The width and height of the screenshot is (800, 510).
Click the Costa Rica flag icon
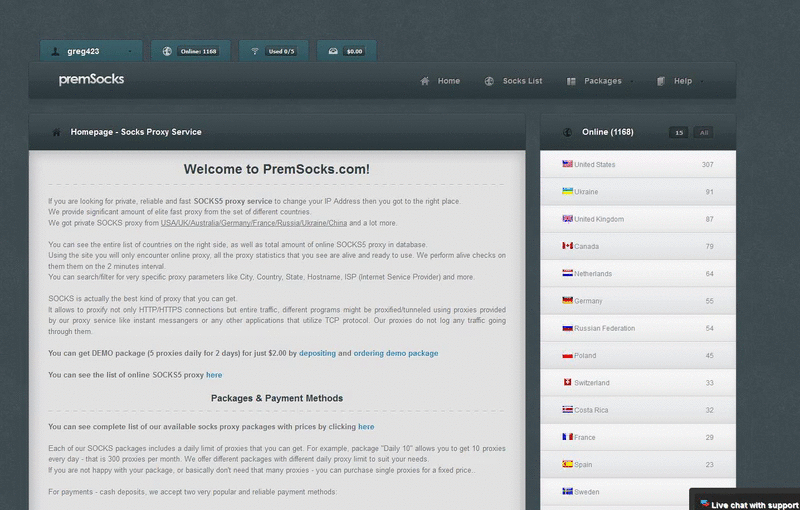coord(567,410)
